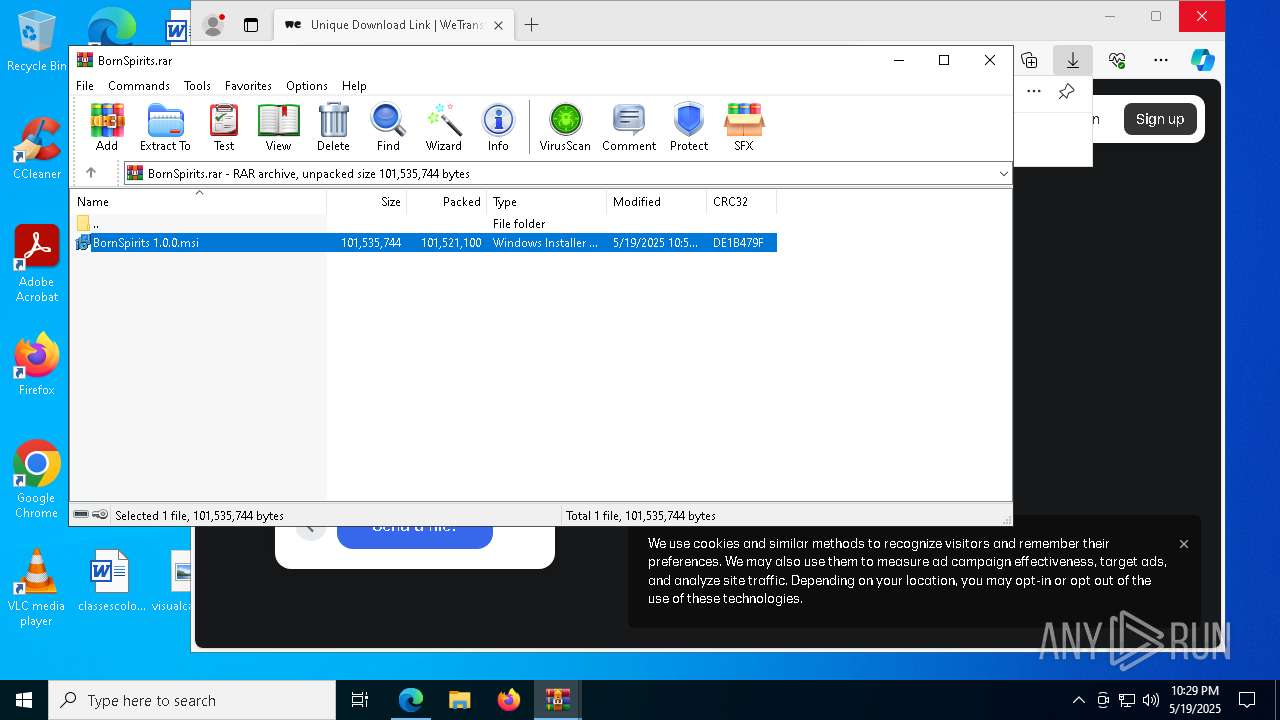Open the File menu
This screenshot has height=720, width=1280.
coord(85,86)
